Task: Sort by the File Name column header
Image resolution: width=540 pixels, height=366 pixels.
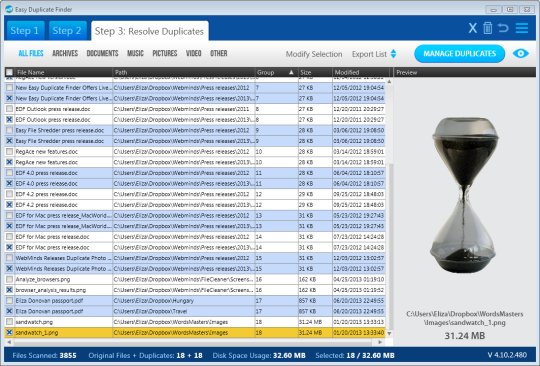Action: click(64, 72)
